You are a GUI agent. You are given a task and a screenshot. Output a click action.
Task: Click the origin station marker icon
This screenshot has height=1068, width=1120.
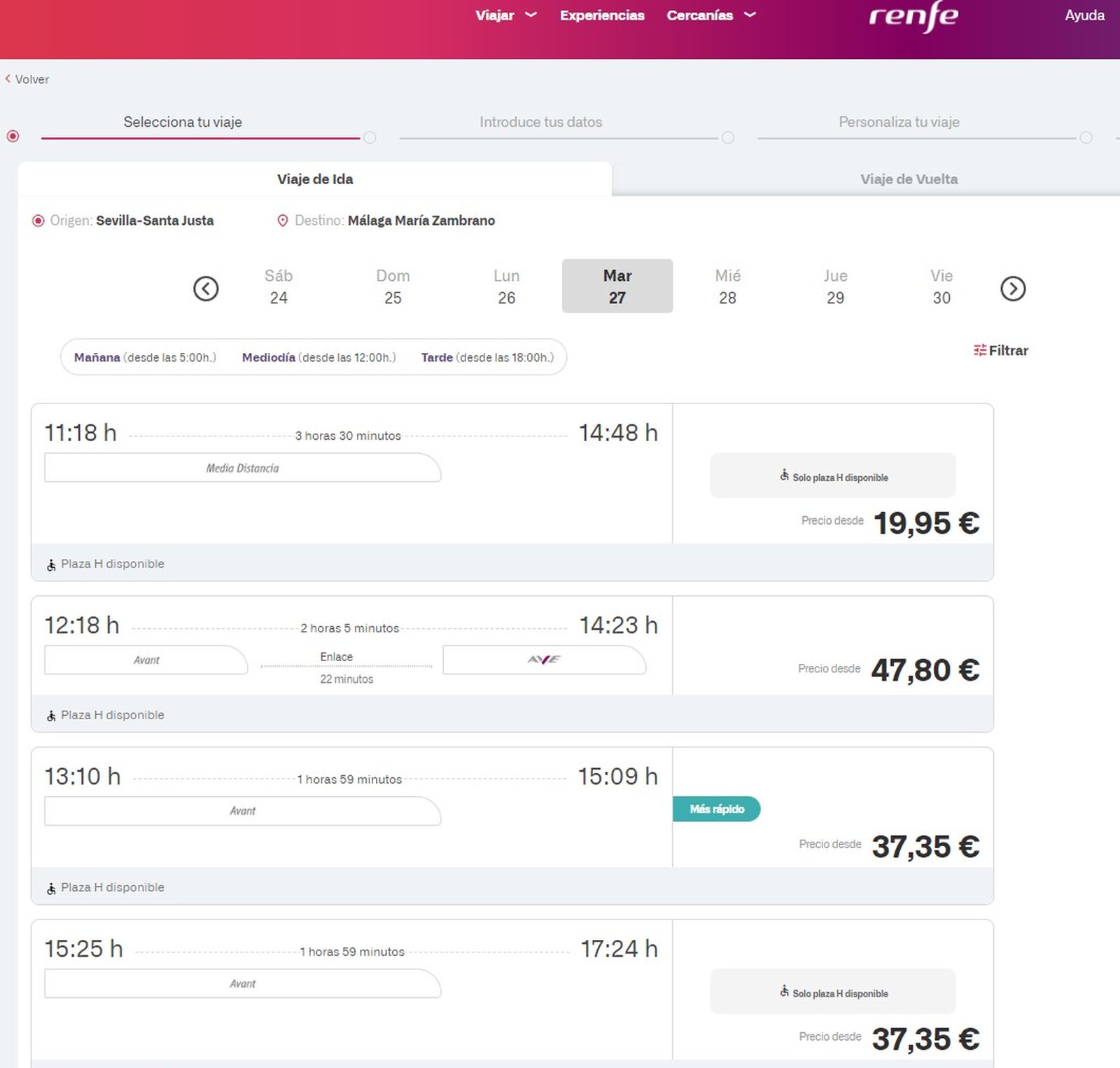[x=38, y=221]
